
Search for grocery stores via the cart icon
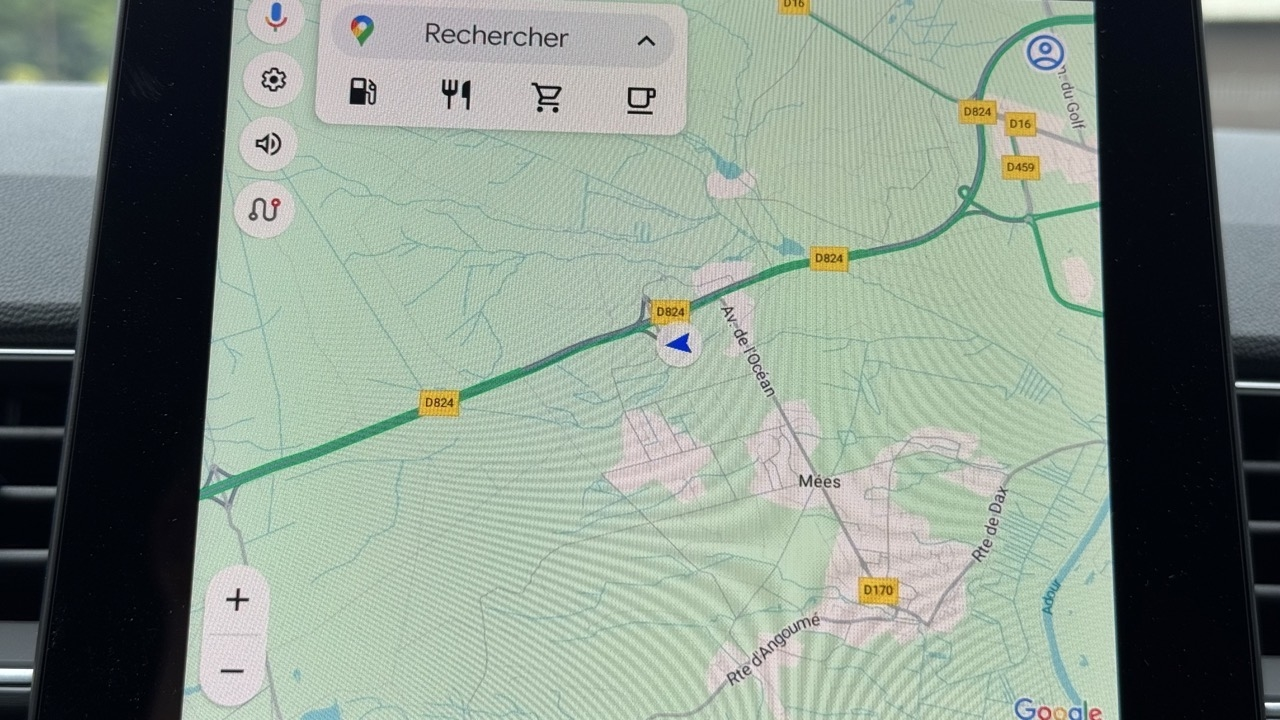pyautogui.click(x=547, y=97)
